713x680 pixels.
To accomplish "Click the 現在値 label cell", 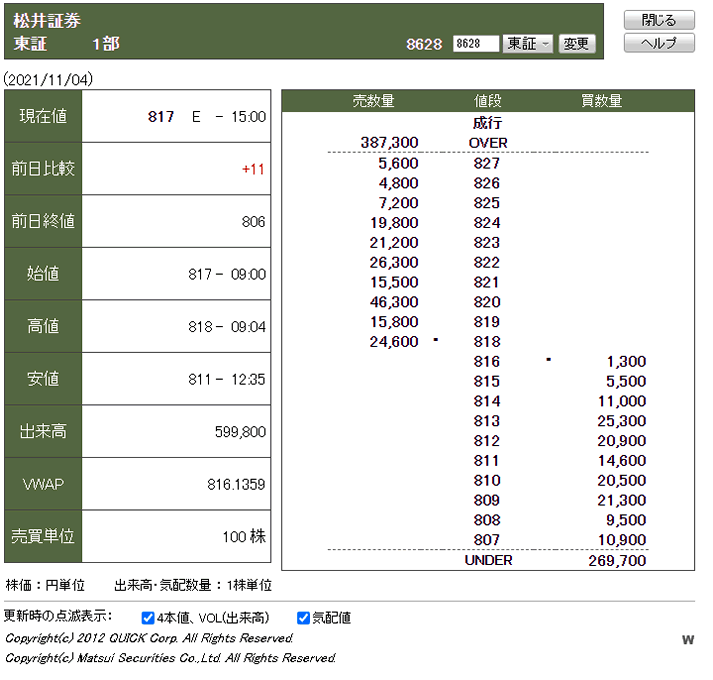I will (43, 117).
